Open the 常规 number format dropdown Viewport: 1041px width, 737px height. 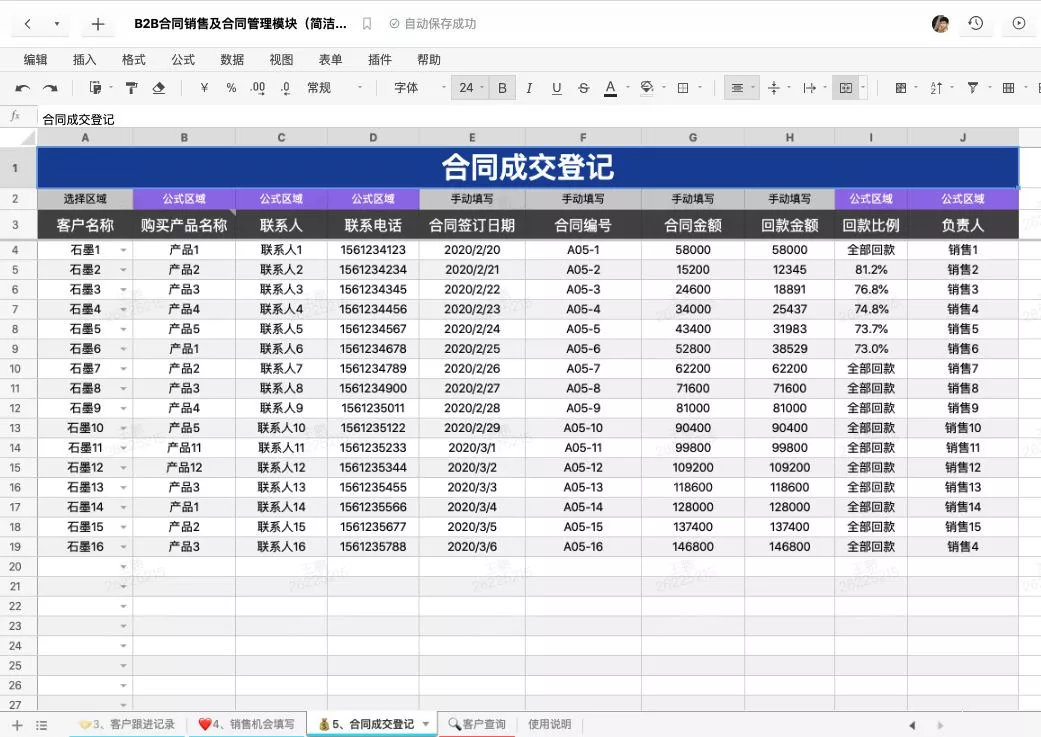click(x=325, y=88)
